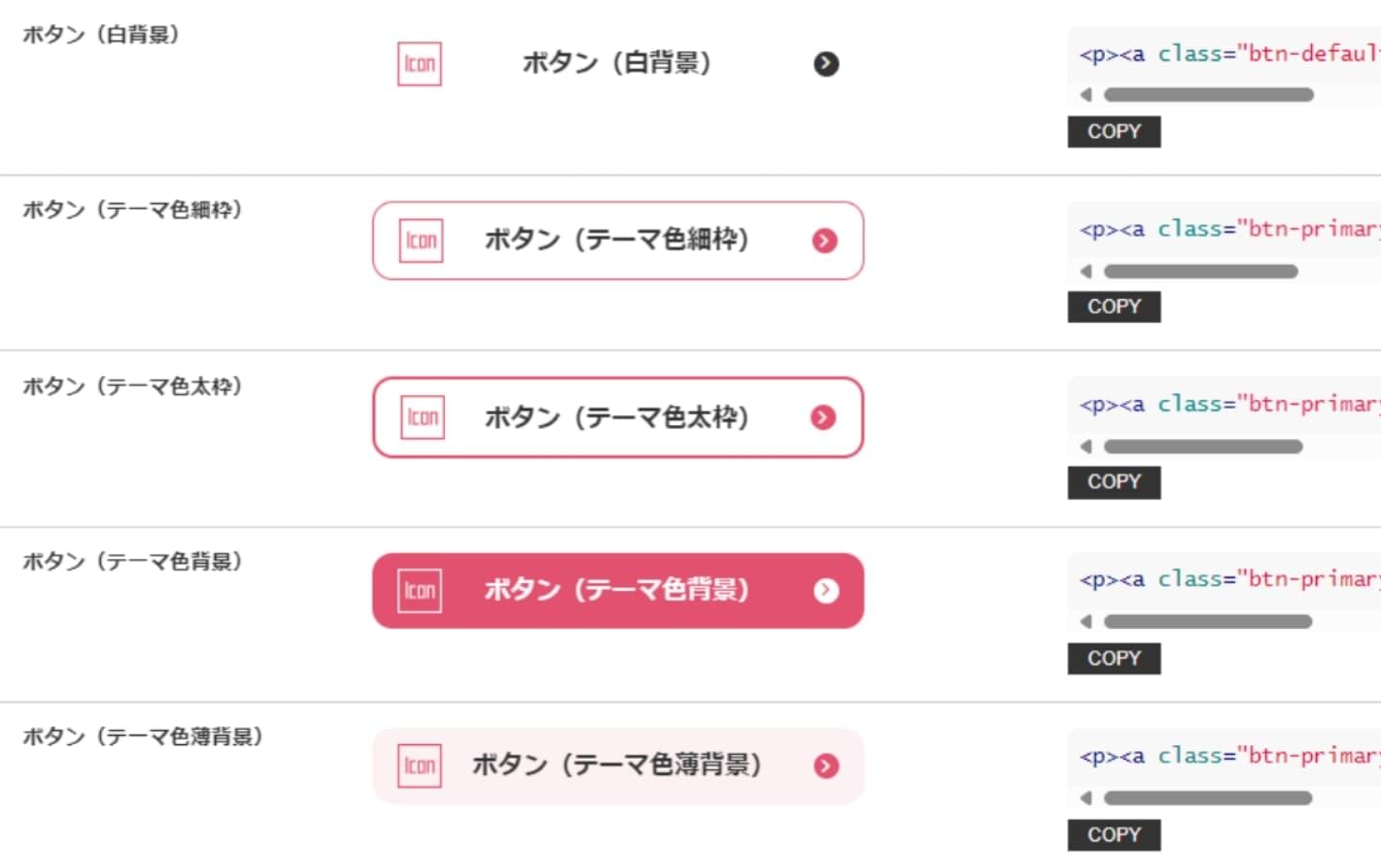Image resolution: width=1381 pixels, height=868 pixels.
Task: Click the scrollbar under the btn-default code
Action: click(x=1208, y=95)
